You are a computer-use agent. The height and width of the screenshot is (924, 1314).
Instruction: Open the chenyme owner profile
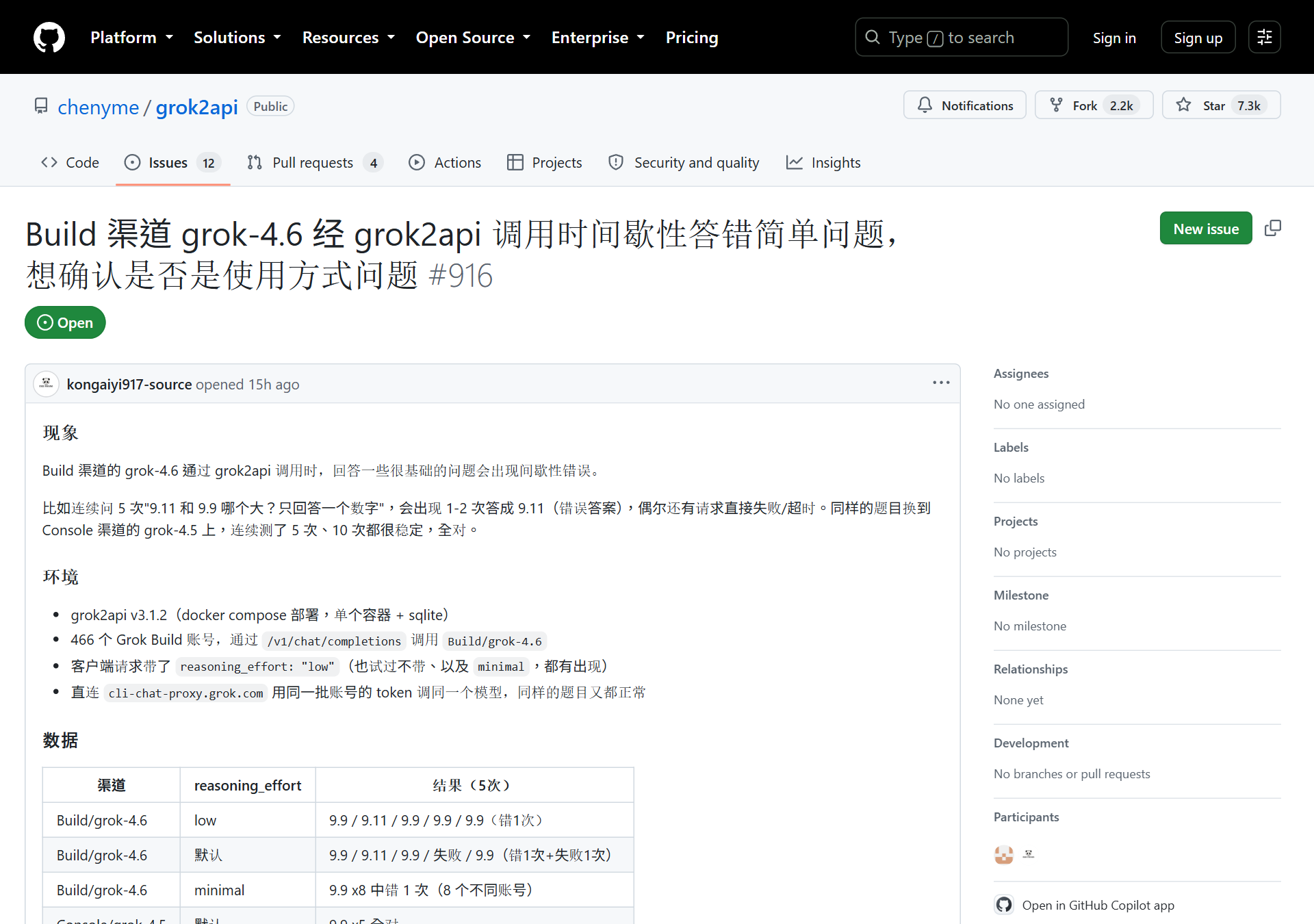(99, 107)
